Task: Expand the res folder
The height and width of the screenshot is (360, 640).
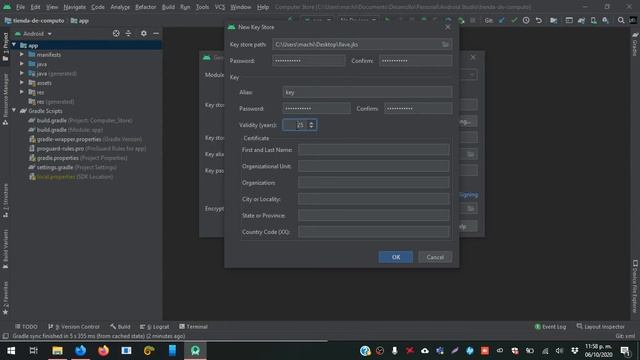Action: [22, 92]
